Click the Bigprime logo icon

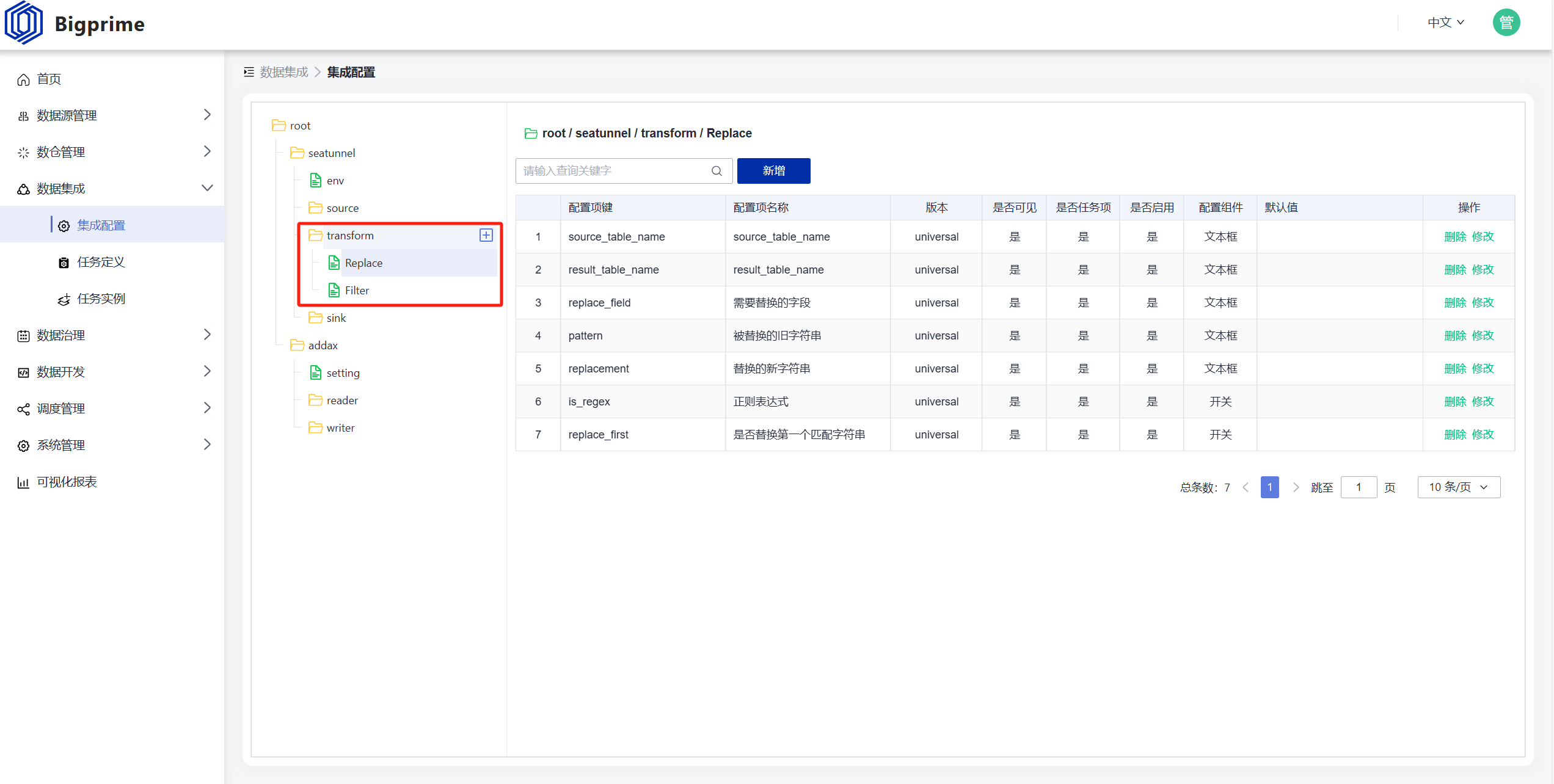click(x=23, y=23)
